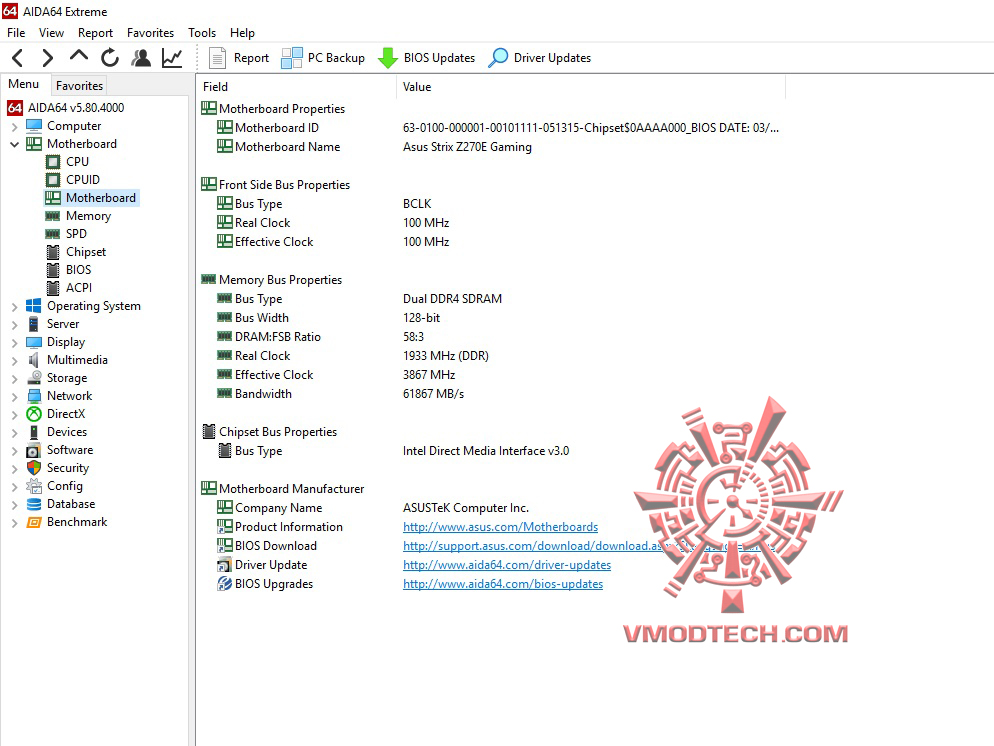
Task: Click the Database cylinder icon
Action: [34, 504]
